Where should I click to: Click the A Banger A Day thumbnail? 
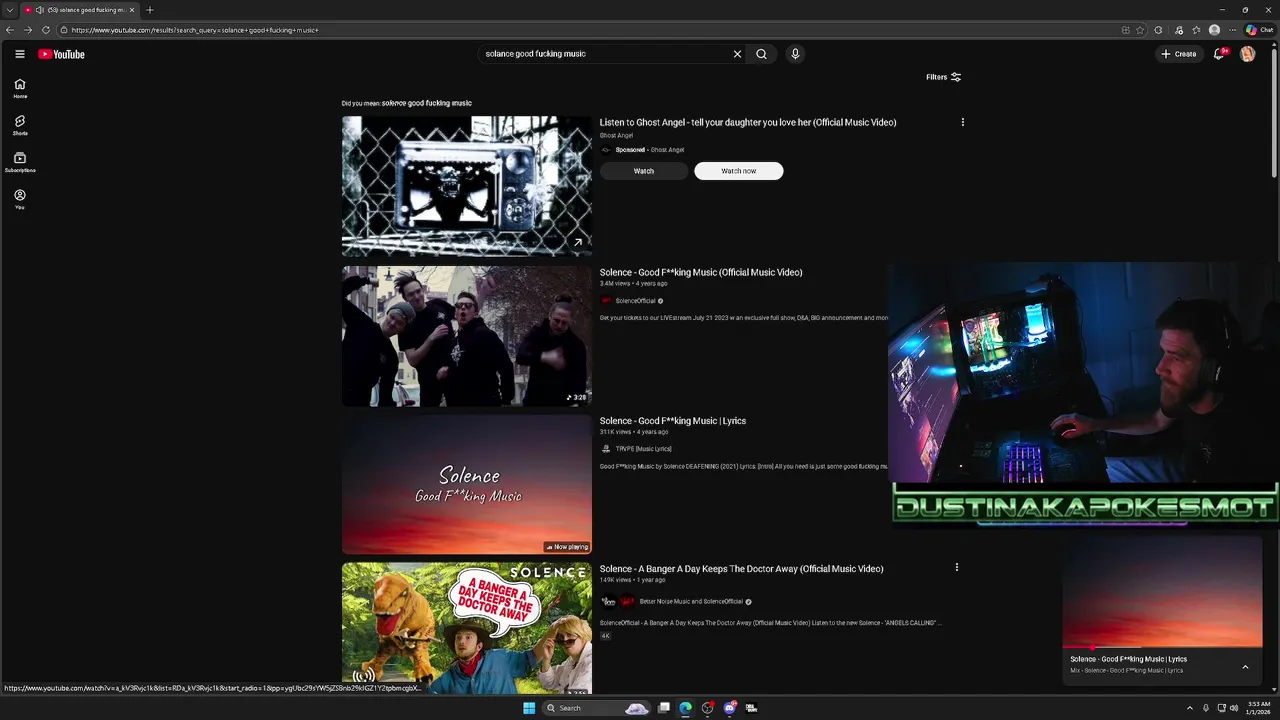[467, 628]
